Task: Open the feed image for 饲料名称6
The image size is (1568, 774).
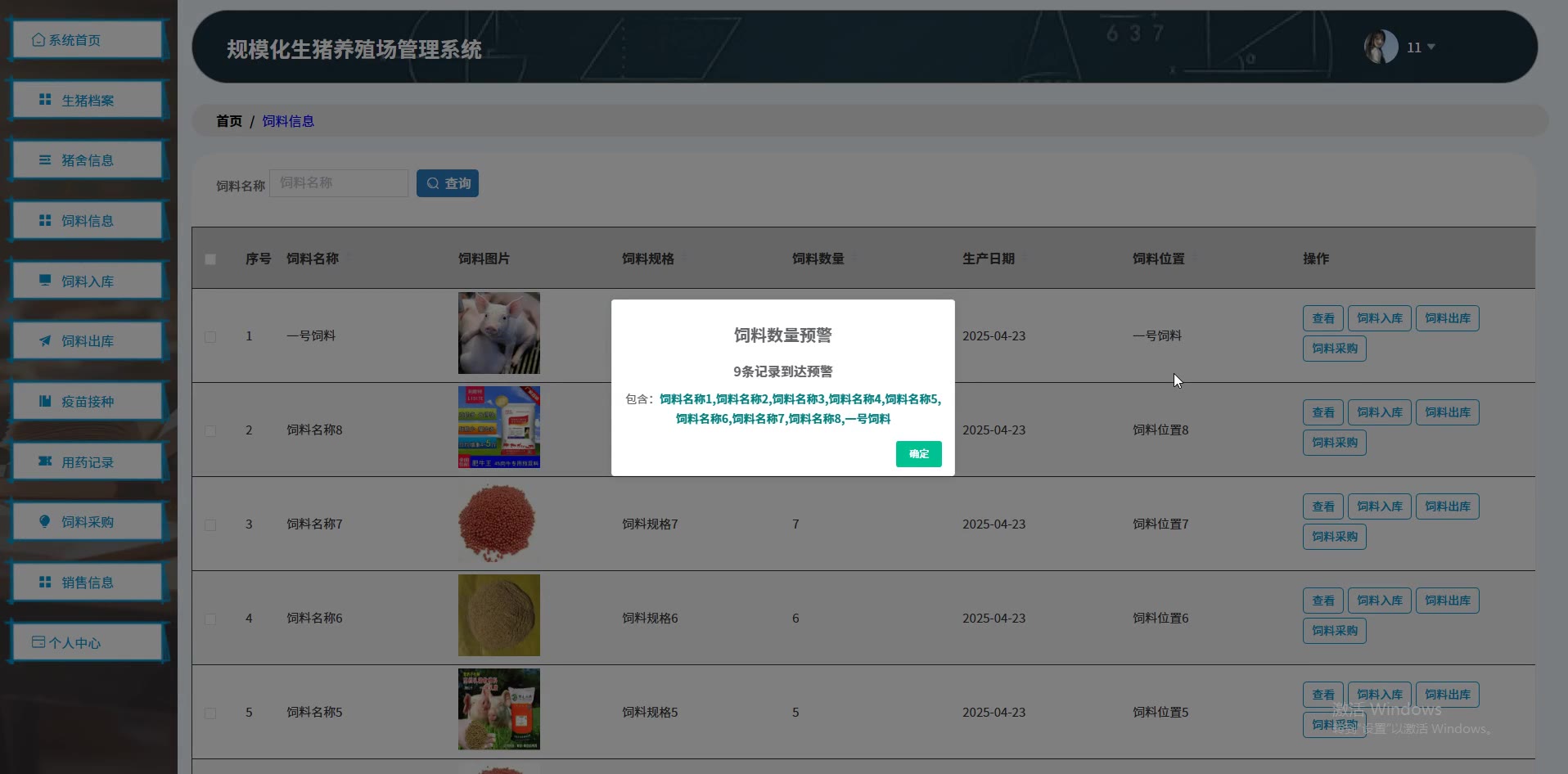Action: 499,615
